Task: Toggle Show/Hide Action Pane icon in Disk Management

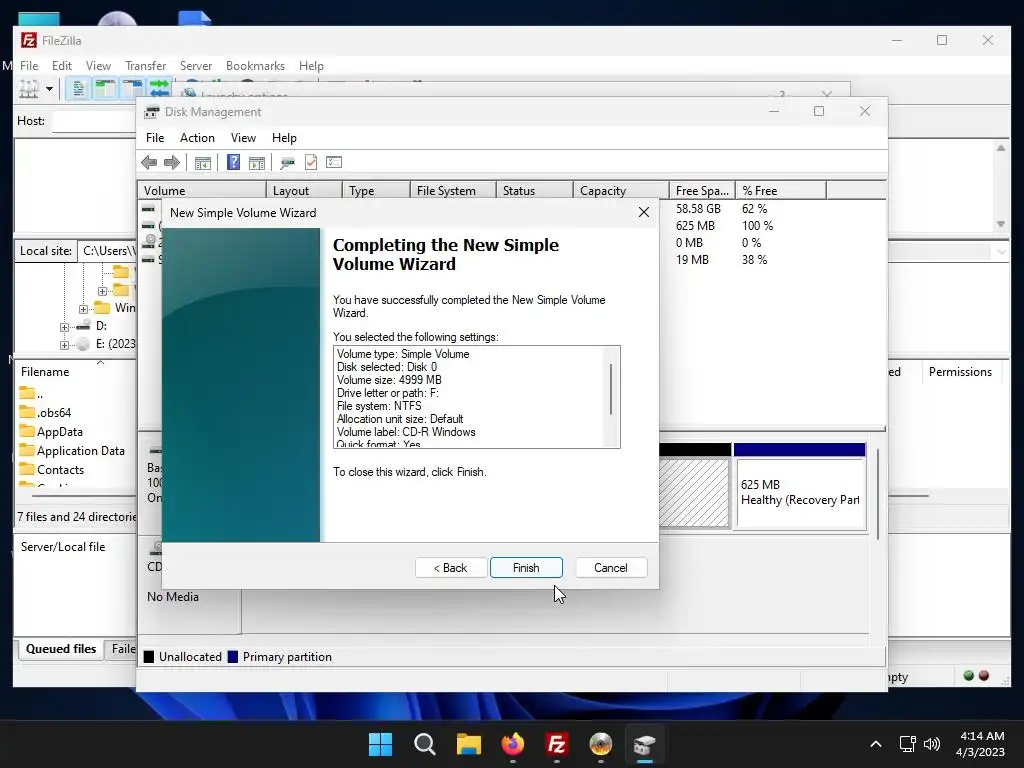Action: click(x=257, y=163)
